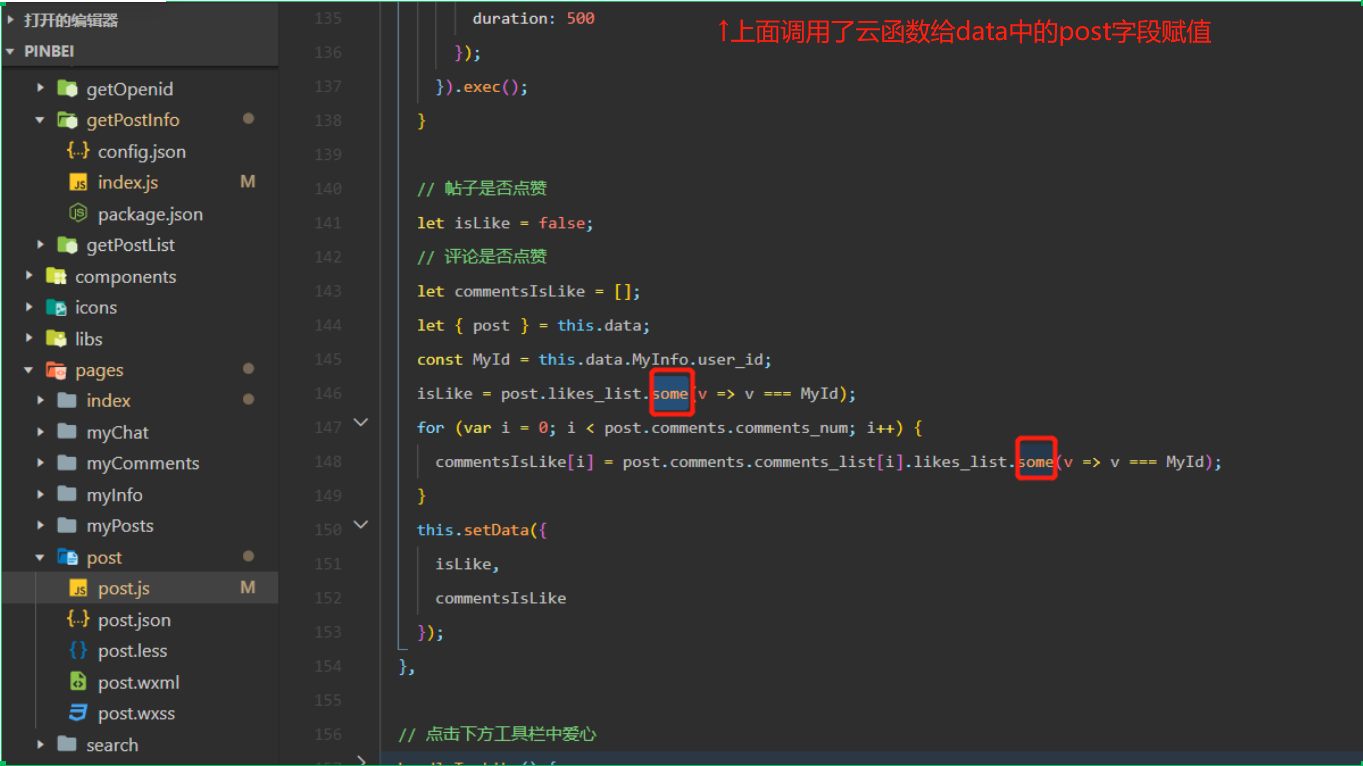Screen dimensions: 1363x766
Task: Select the post.js file row
Action: point(140,588)
